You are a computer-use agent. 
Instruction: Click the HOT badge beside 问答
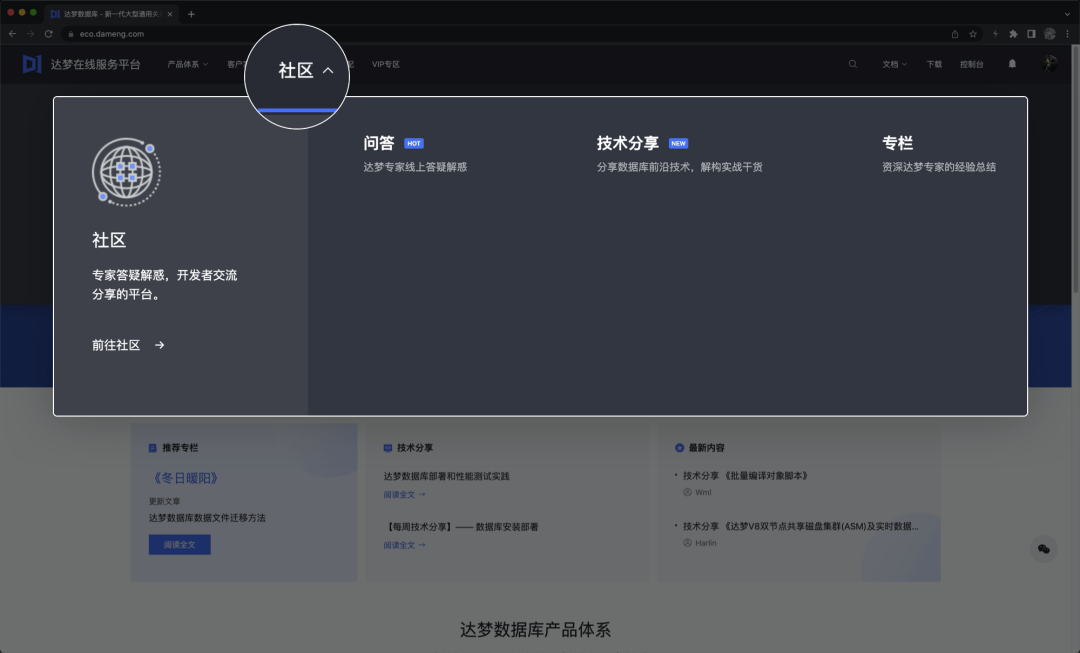413,143
